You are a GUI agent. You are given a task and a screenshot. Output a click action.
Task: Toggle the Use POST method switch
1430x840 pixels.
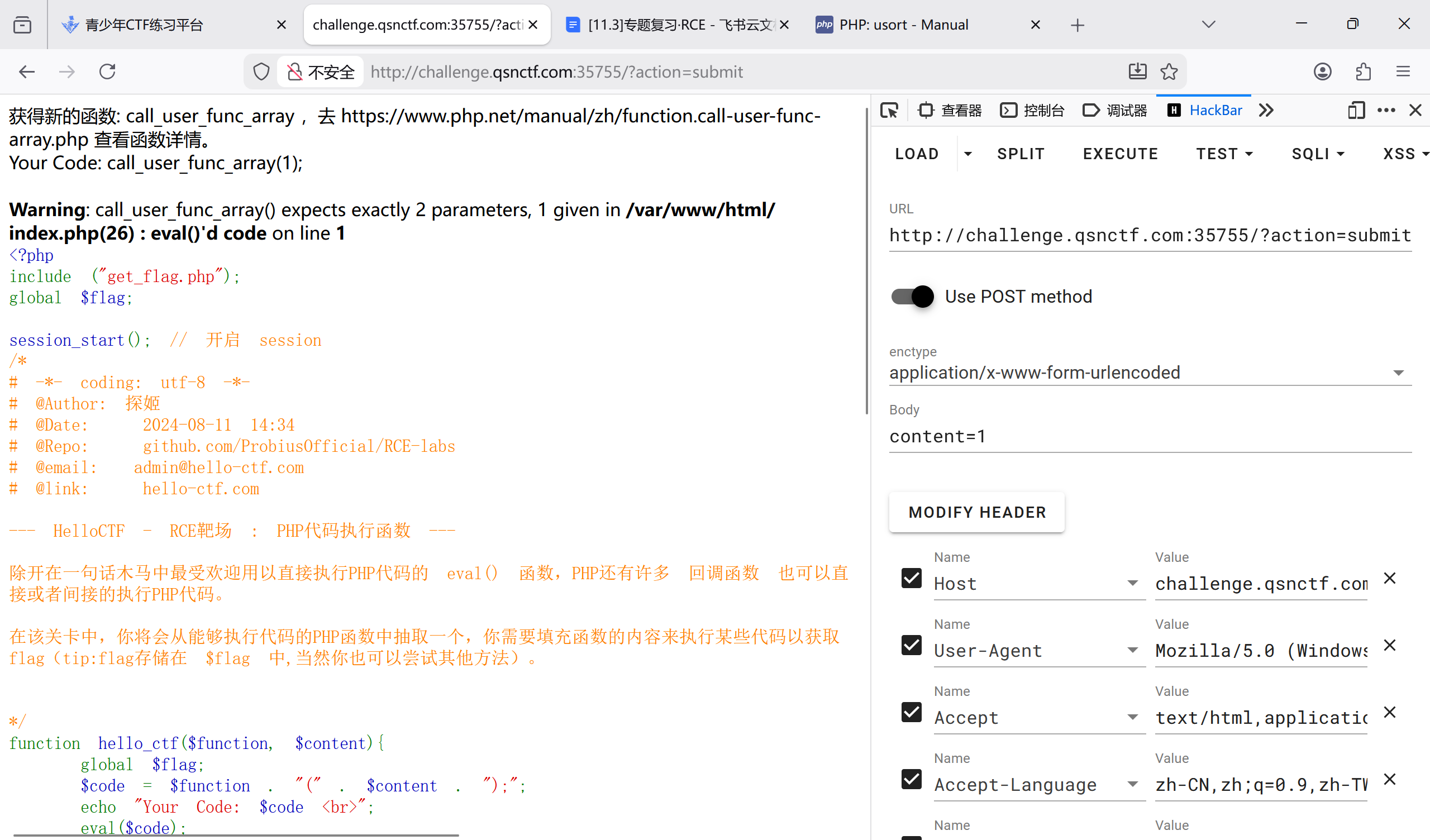click(912, 296)
